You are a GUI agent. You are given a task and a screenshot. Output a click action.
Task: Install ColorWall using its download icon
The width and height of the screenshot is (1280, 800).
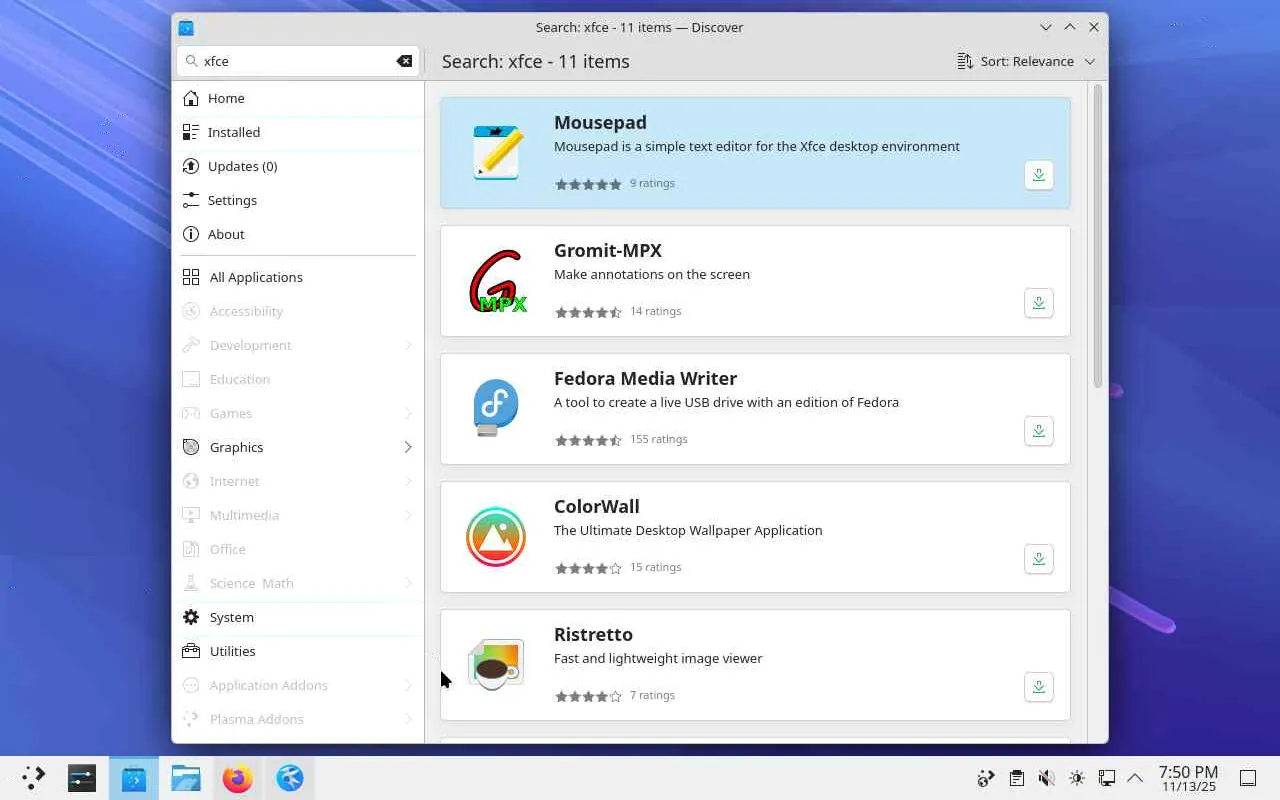coord(1039,559)
